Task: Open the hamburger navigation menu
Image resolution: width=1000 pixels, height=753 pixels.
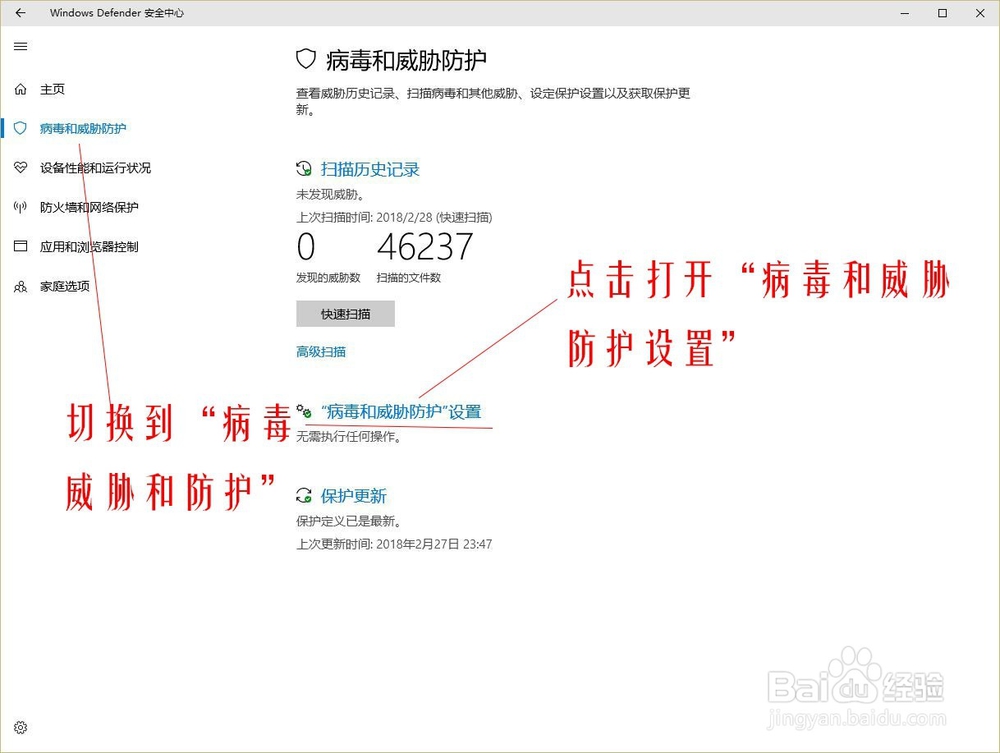Action: [20, 46]
